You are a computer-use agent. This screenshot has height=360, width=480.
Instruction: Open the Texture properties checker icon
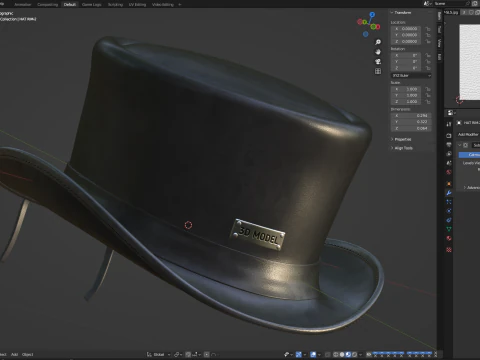[x=449, y=250]
